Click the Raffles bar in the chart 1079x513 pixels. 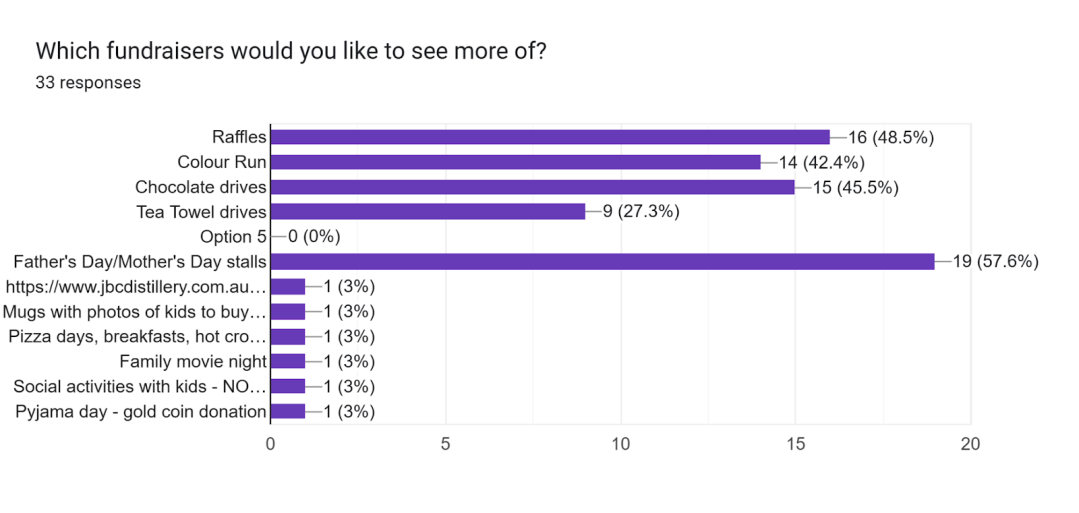click(x=550, y=137)
